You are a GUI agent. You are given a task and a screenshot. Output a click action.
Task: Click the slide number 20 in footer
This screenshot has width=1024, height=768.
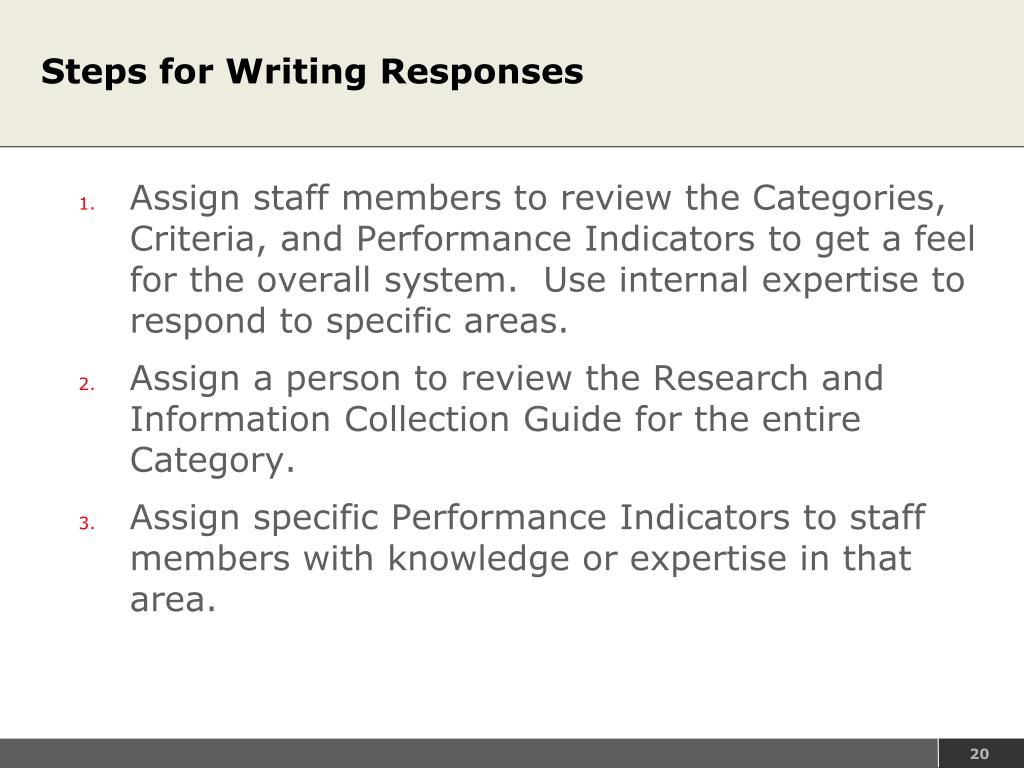(x=979, y=754)
